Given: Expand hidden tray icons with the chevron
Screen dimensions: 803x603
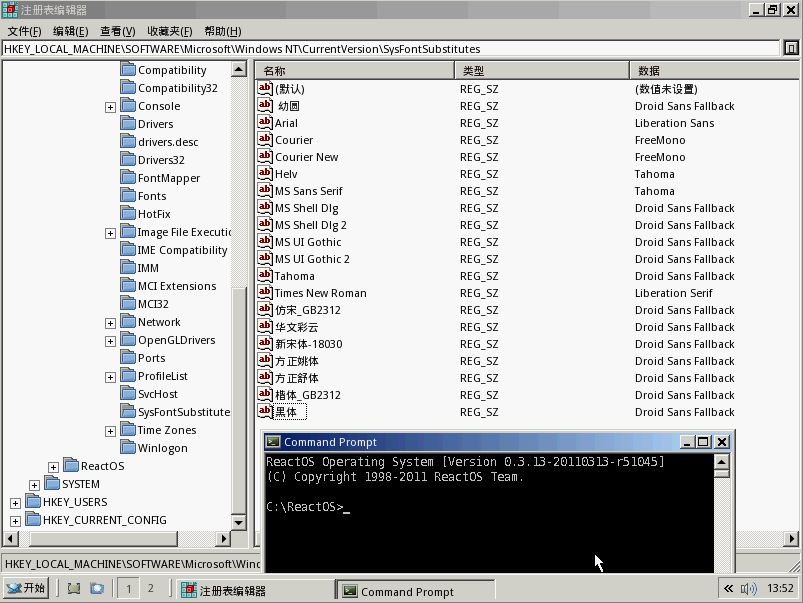Looking at the screenshot, I should click(x=728, y=589).
